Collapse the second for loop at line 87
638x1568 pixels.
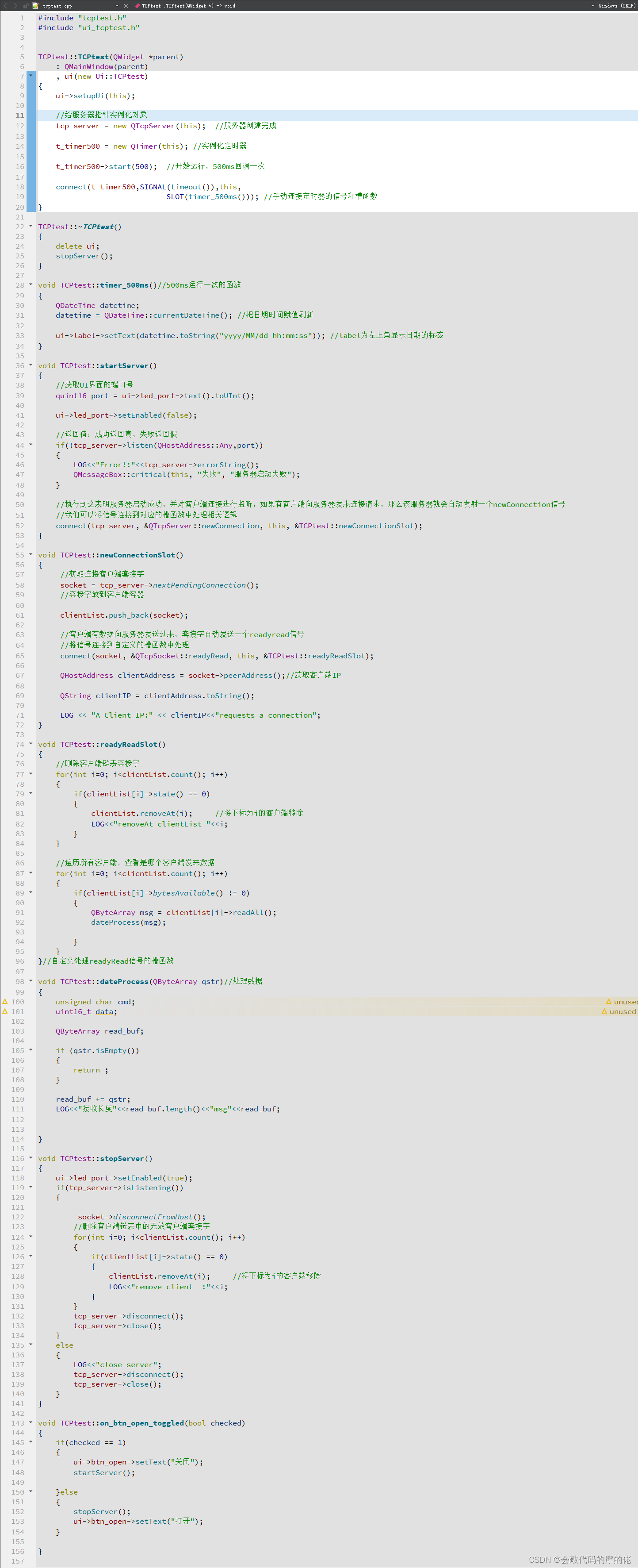(x=31, y=873)
